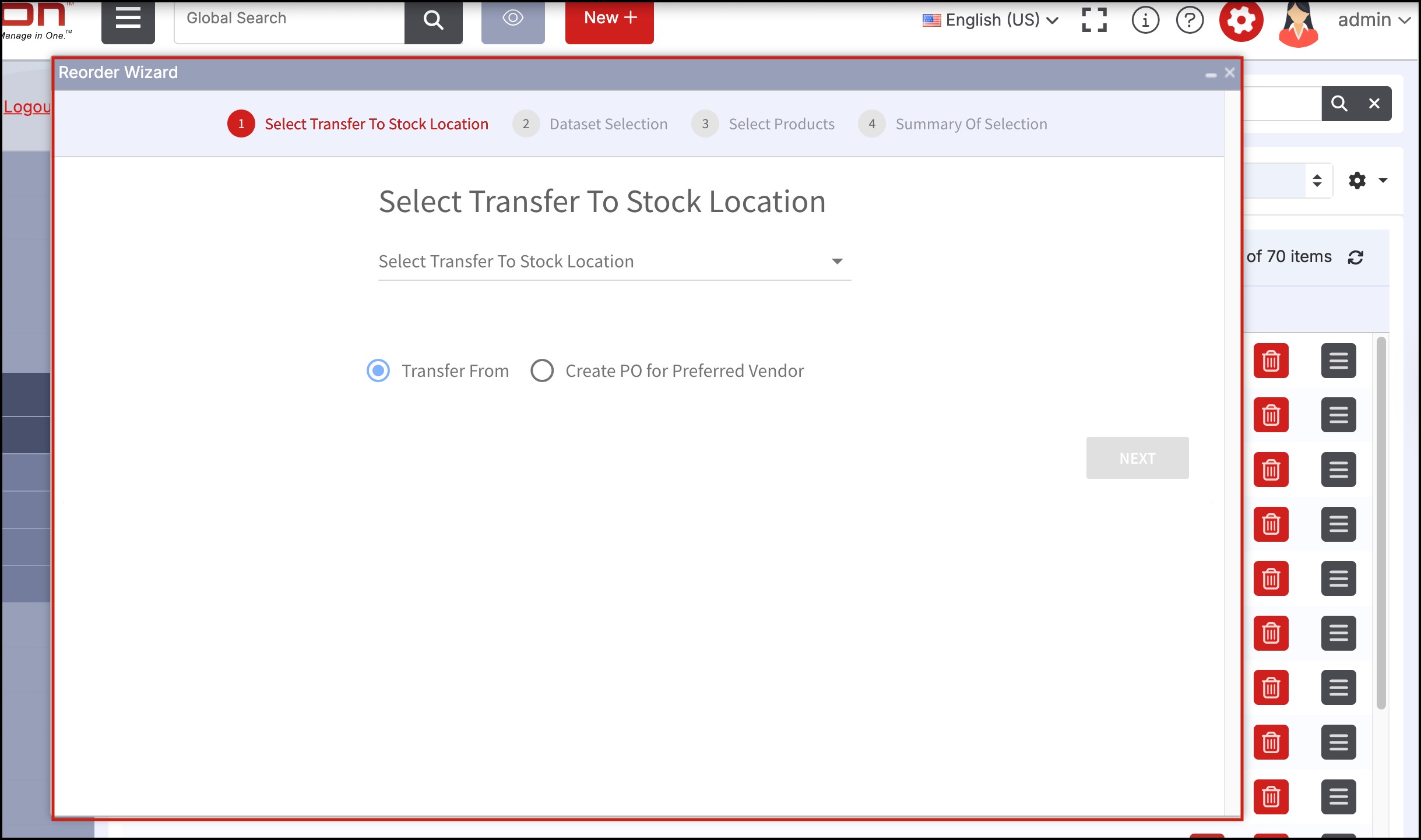Click the up-down sort arrows stepper

1317,181
